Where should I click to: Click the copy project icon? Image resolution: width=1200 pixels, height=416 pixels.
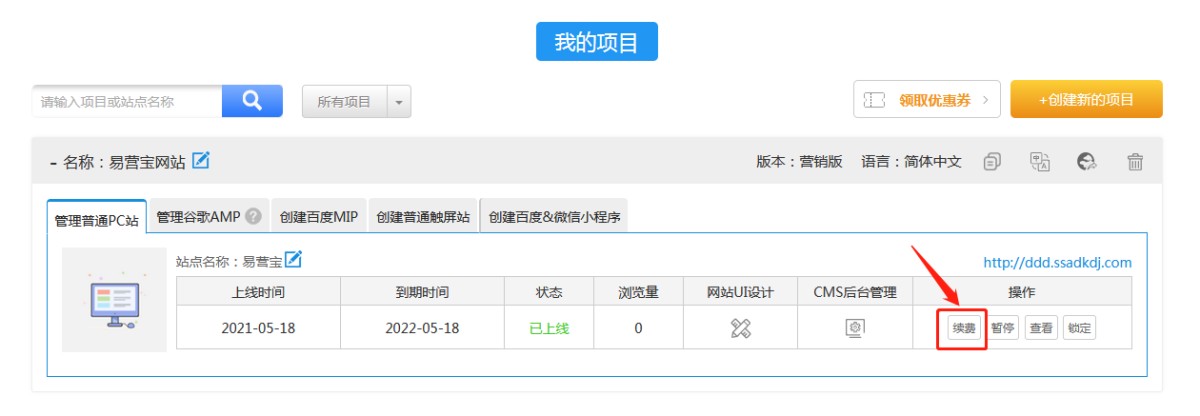(991, 161)
